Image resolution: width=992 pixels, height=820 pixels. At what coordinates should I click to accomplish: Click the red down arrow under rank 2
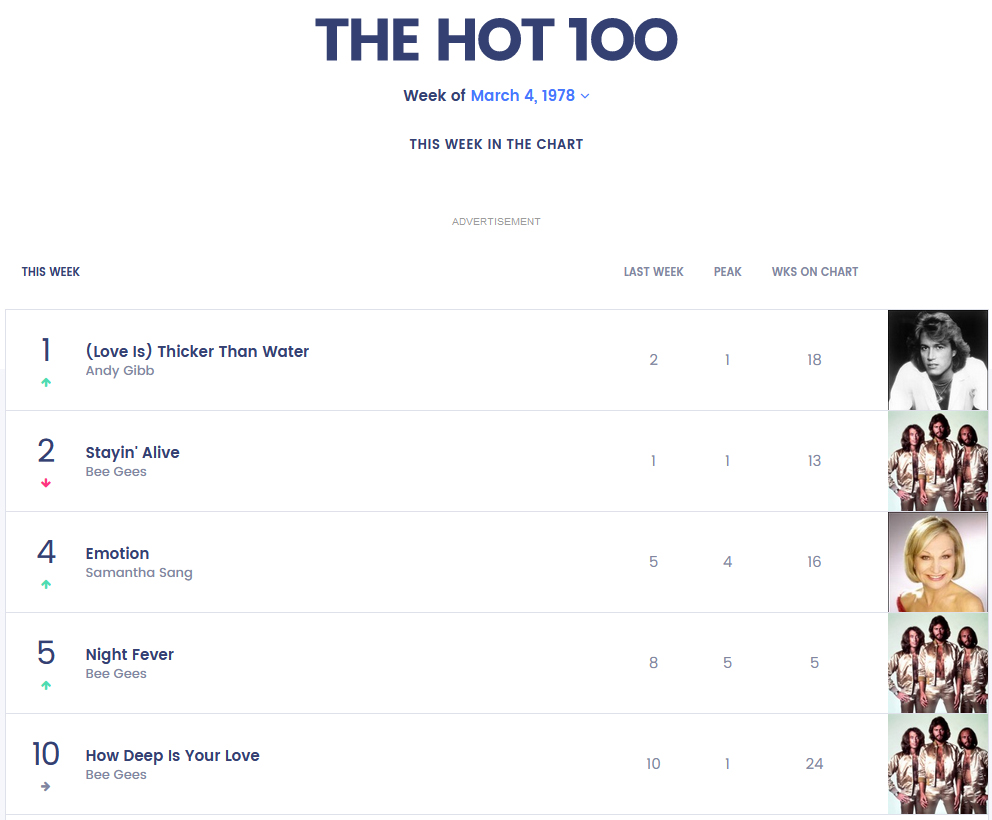point(46,484)
